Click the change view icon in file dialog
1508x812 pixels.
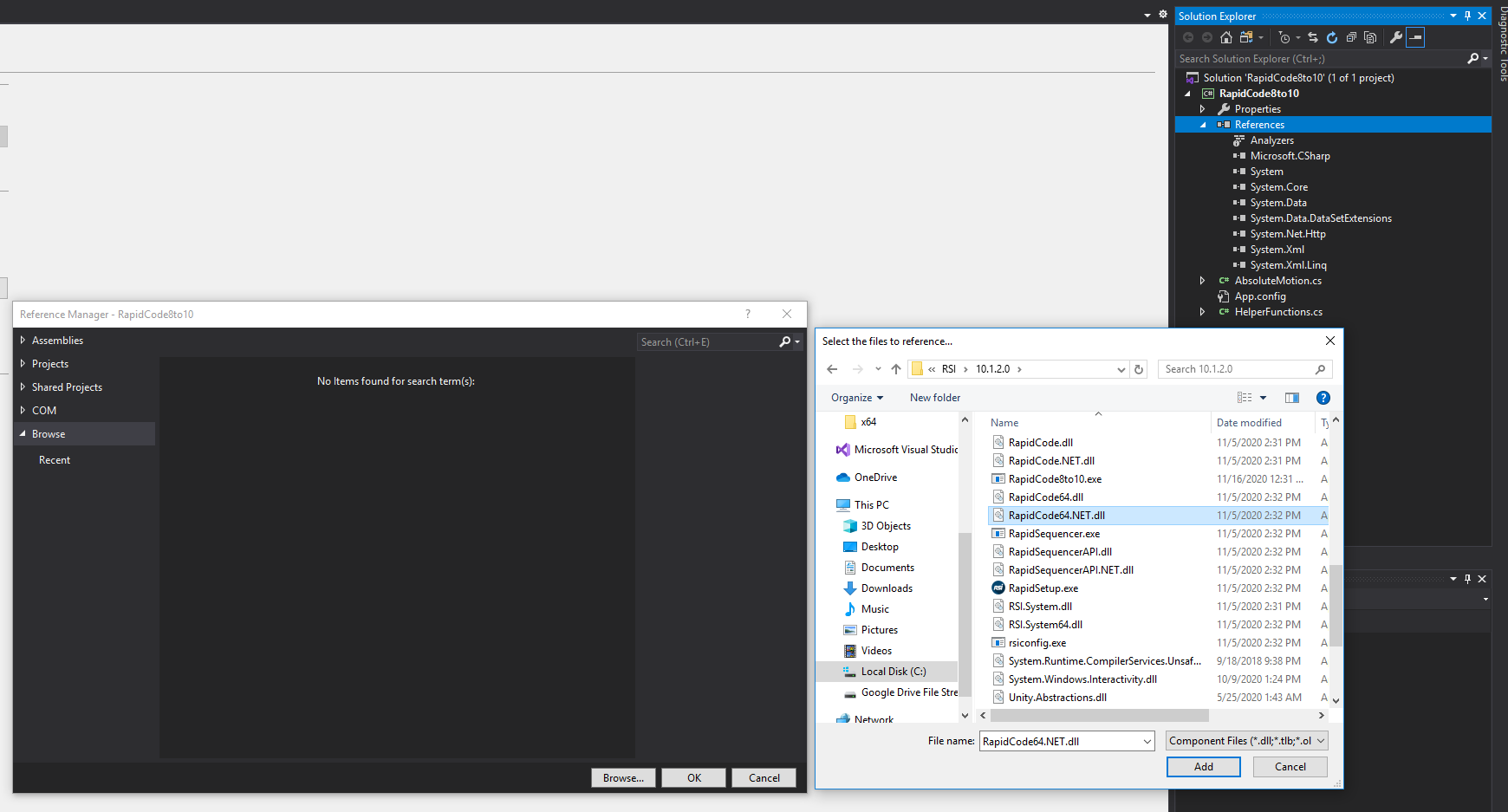point(1245,398)
